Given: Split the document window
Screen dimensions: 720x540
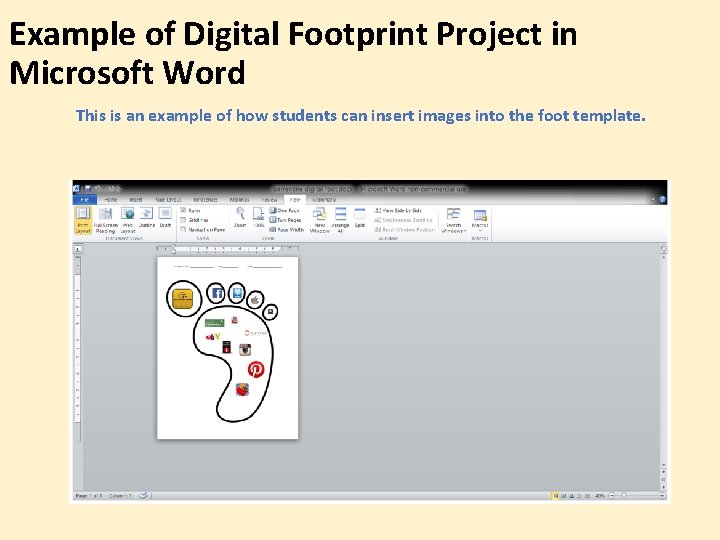Looking at the screenshot, I should [x=360, y=218].
